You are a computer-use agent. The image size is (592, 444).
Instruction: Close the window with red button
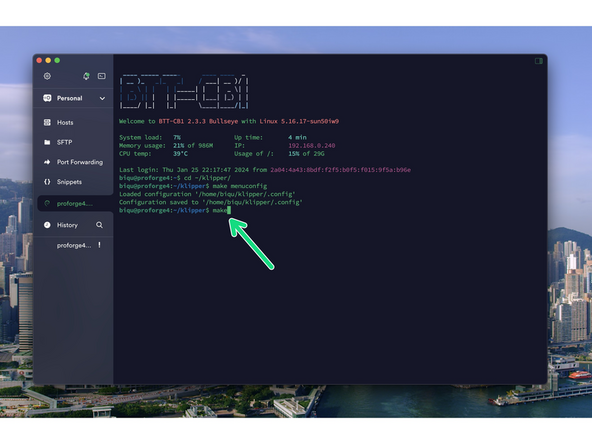[39, 60]
